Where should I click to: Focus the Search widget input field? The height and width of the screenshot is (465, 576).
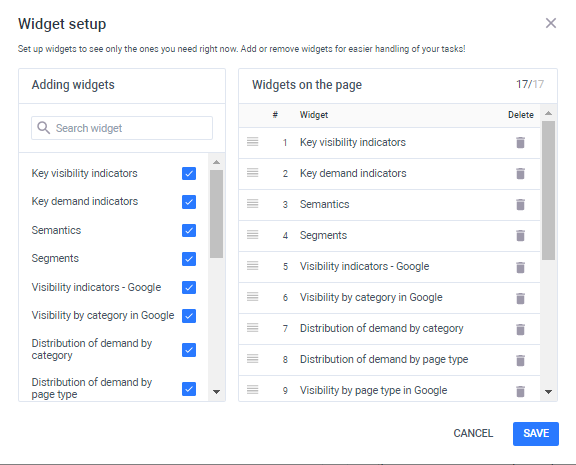tap(122, 128)
